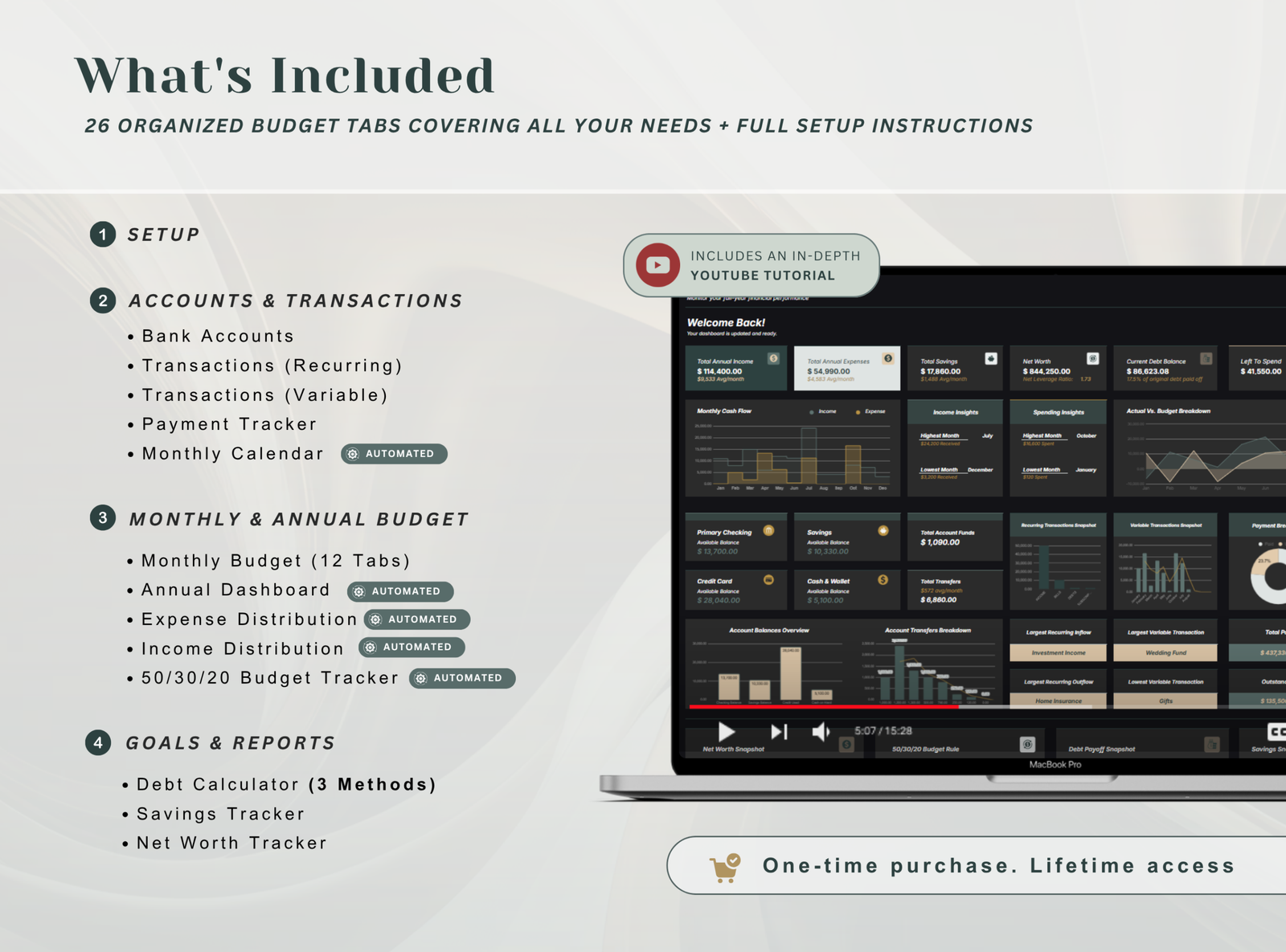The width and height of the screenshot is (1286, 952).
Task: Click the Savings account piggy icon
Action: click(883, 530)
